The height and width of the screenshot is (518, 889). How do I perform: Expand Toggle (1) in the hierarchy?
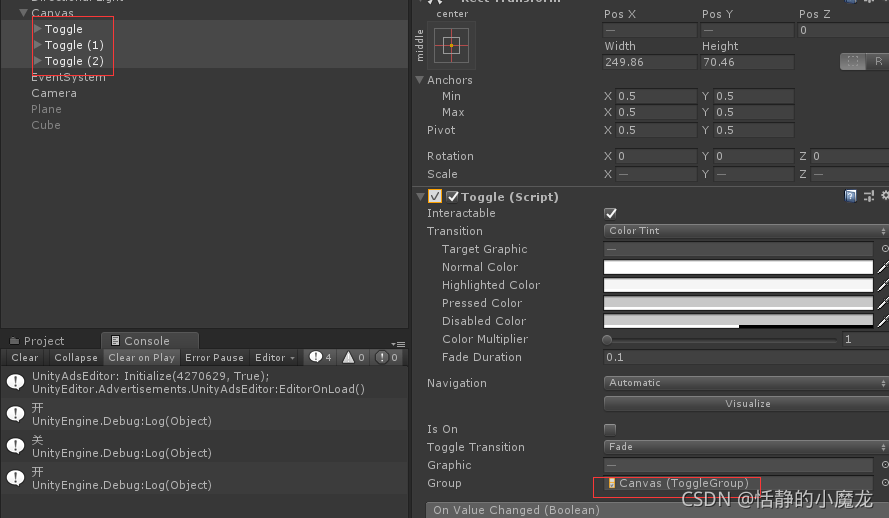pyautogui.click(x=38, y=45)
